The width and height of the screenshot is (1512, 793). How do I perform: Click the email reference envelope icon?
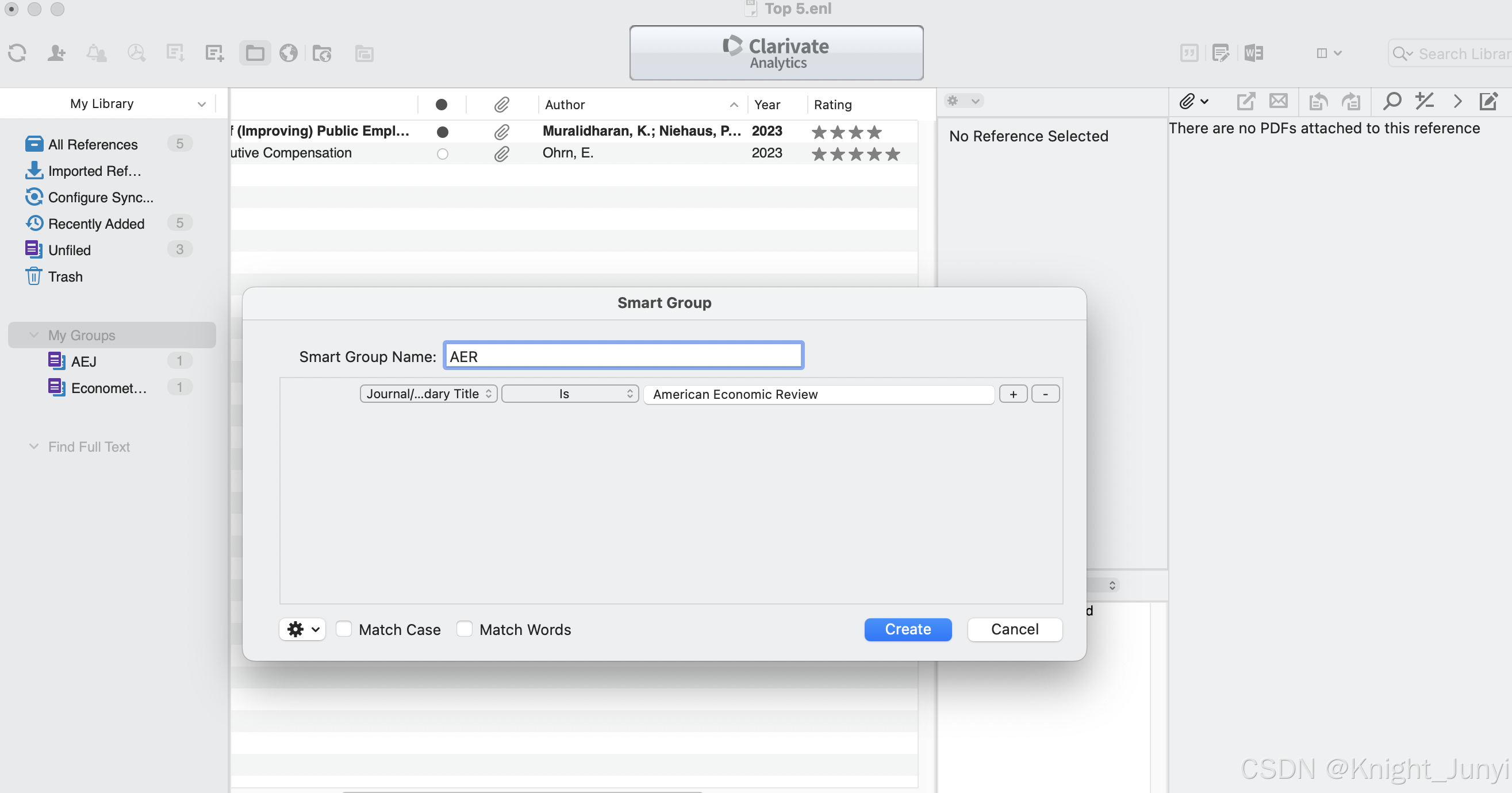[1278, 101]
